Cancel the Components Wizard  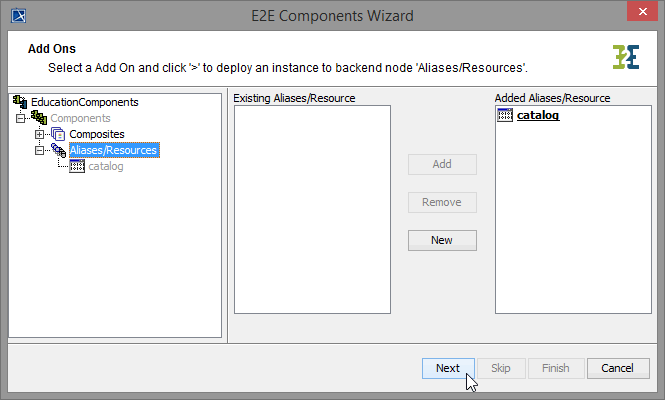point(611,368)
